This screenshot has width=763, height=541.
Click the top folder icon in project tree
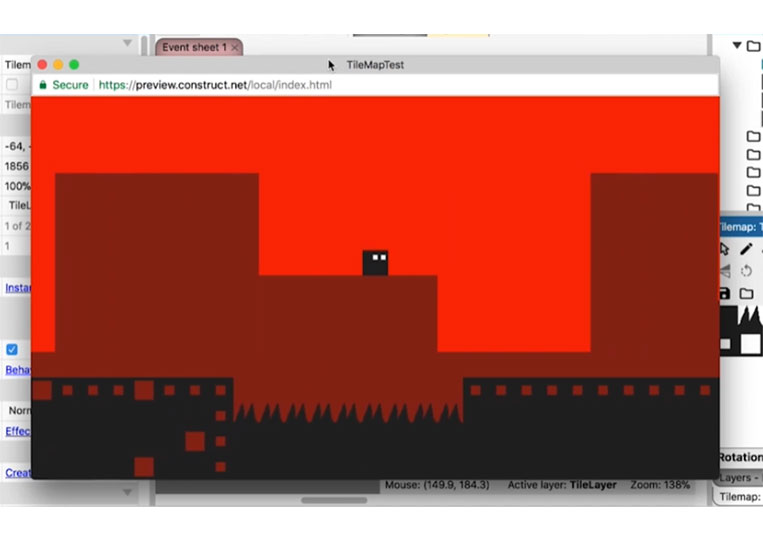point(753,46)
